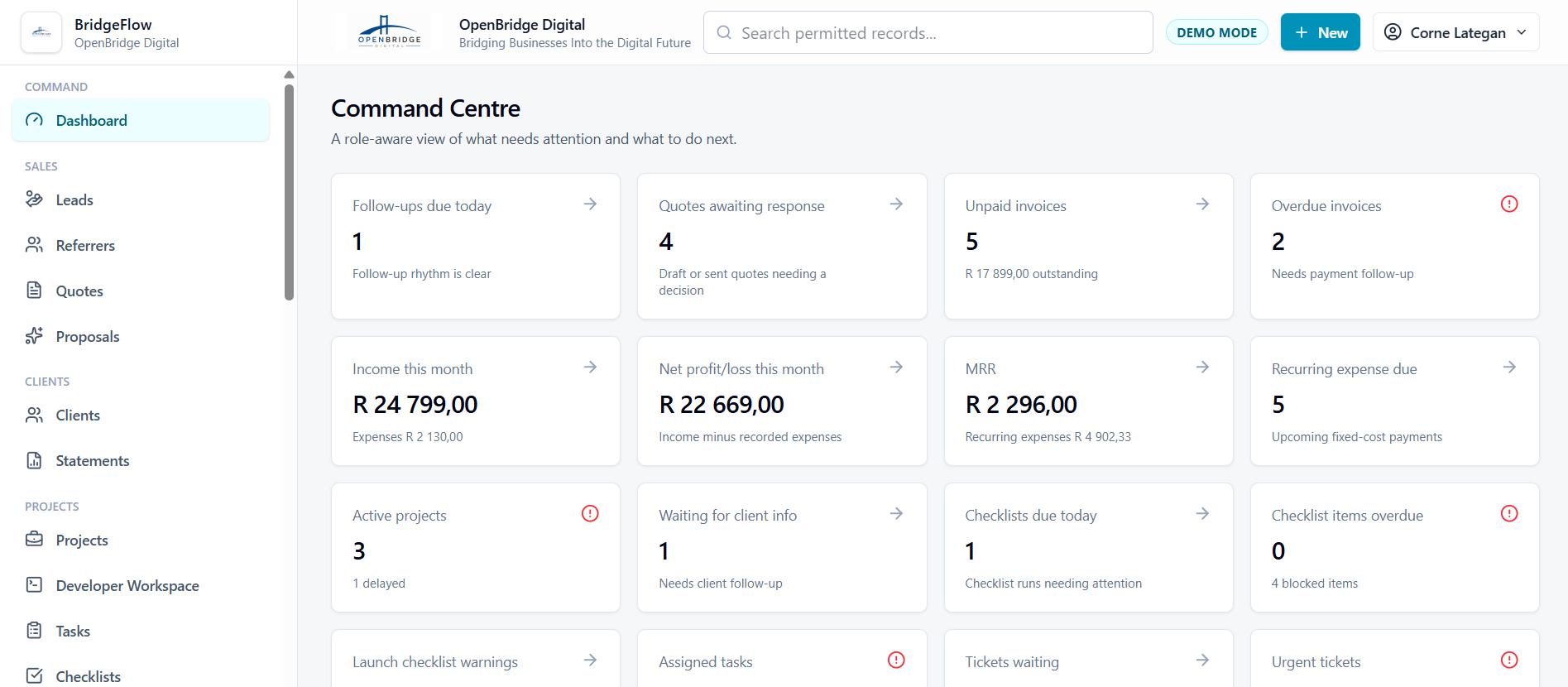Click the Referrers people icon
Screen dimensions: 1568x687
click(x=34, y=244)
